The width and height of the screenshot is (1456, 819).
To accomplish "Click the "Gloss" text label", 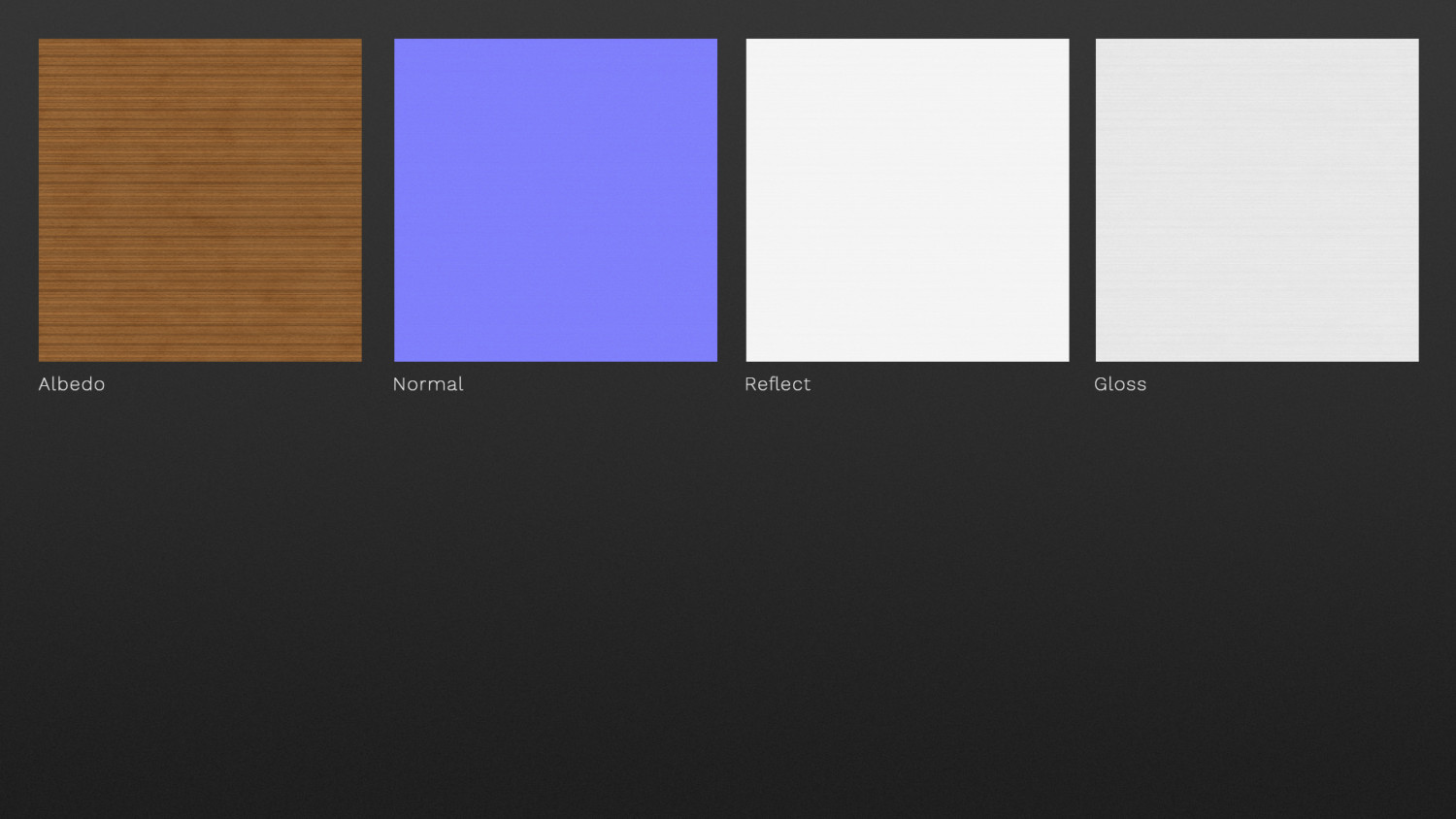I will pyautogui.click(x=1120, y=384).
